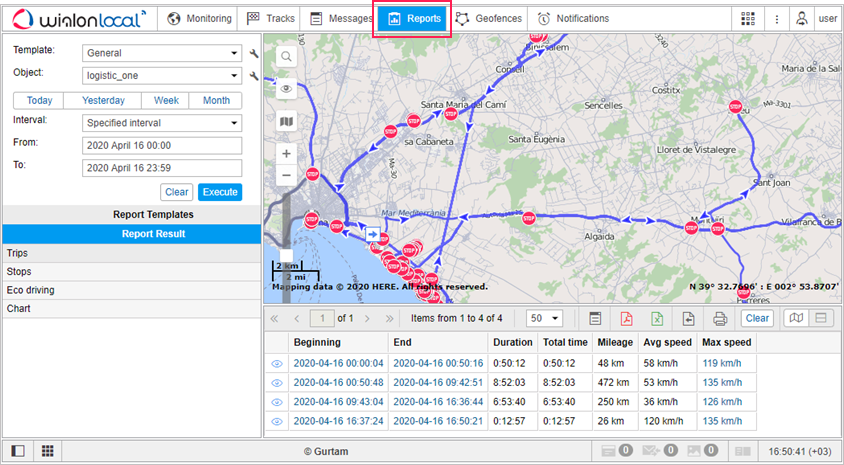The image size is (844, 465).
Task: Export report to Excel file
Action: [657, 319]
